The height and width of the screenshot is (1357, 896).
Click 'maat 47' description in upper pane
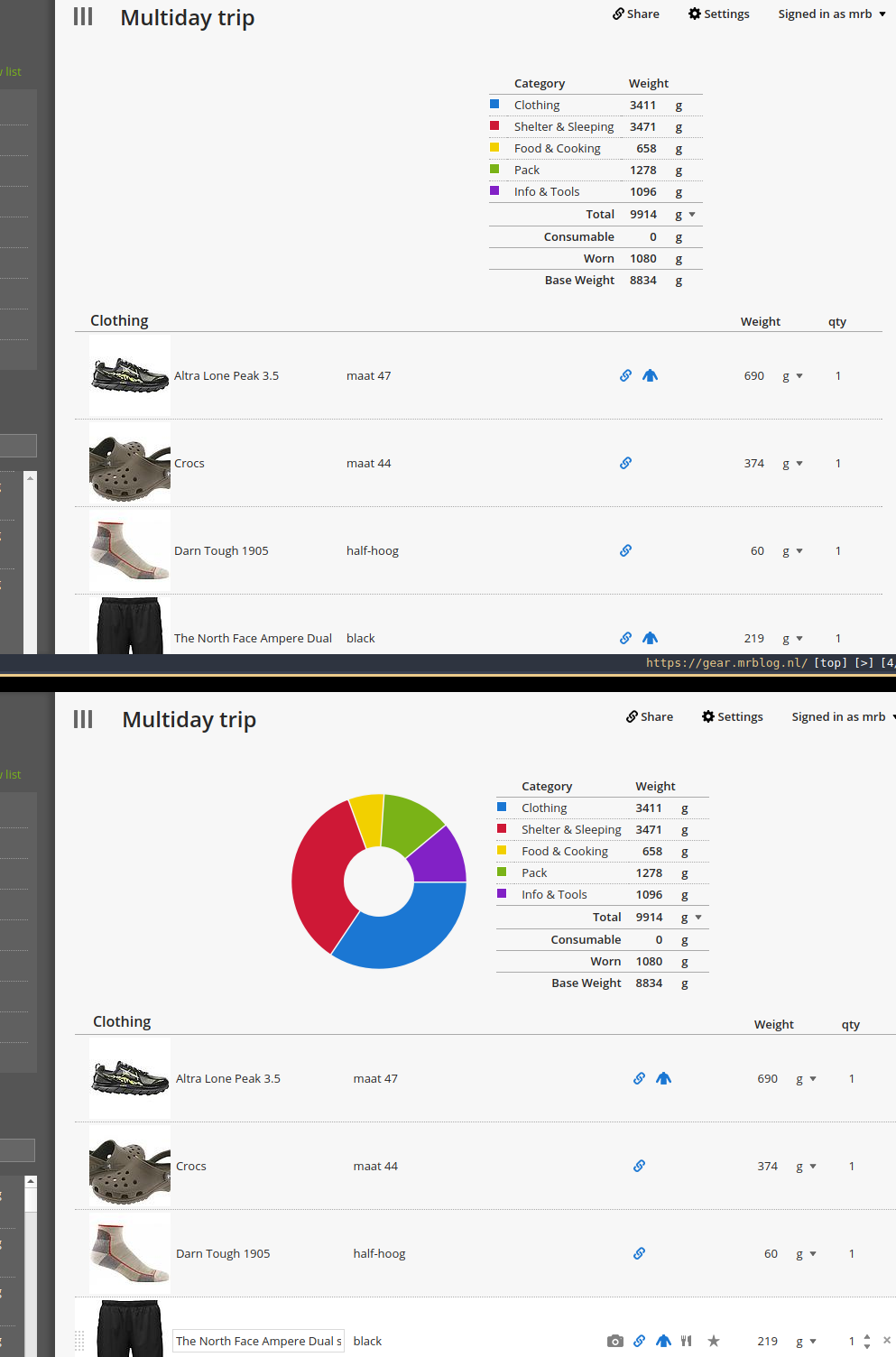[368, 375]
